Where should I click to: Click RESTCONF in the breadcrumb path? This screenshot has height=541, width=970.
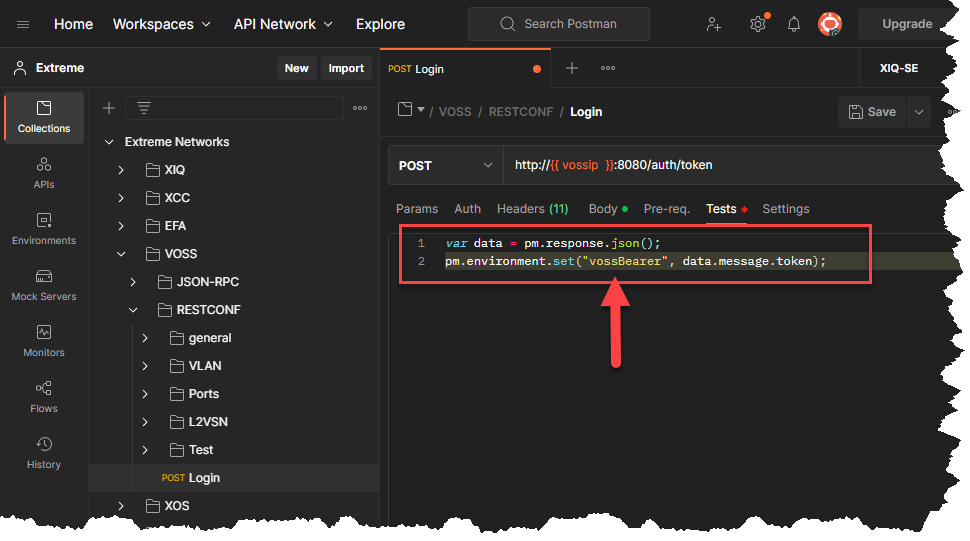(x=521, y=112)
